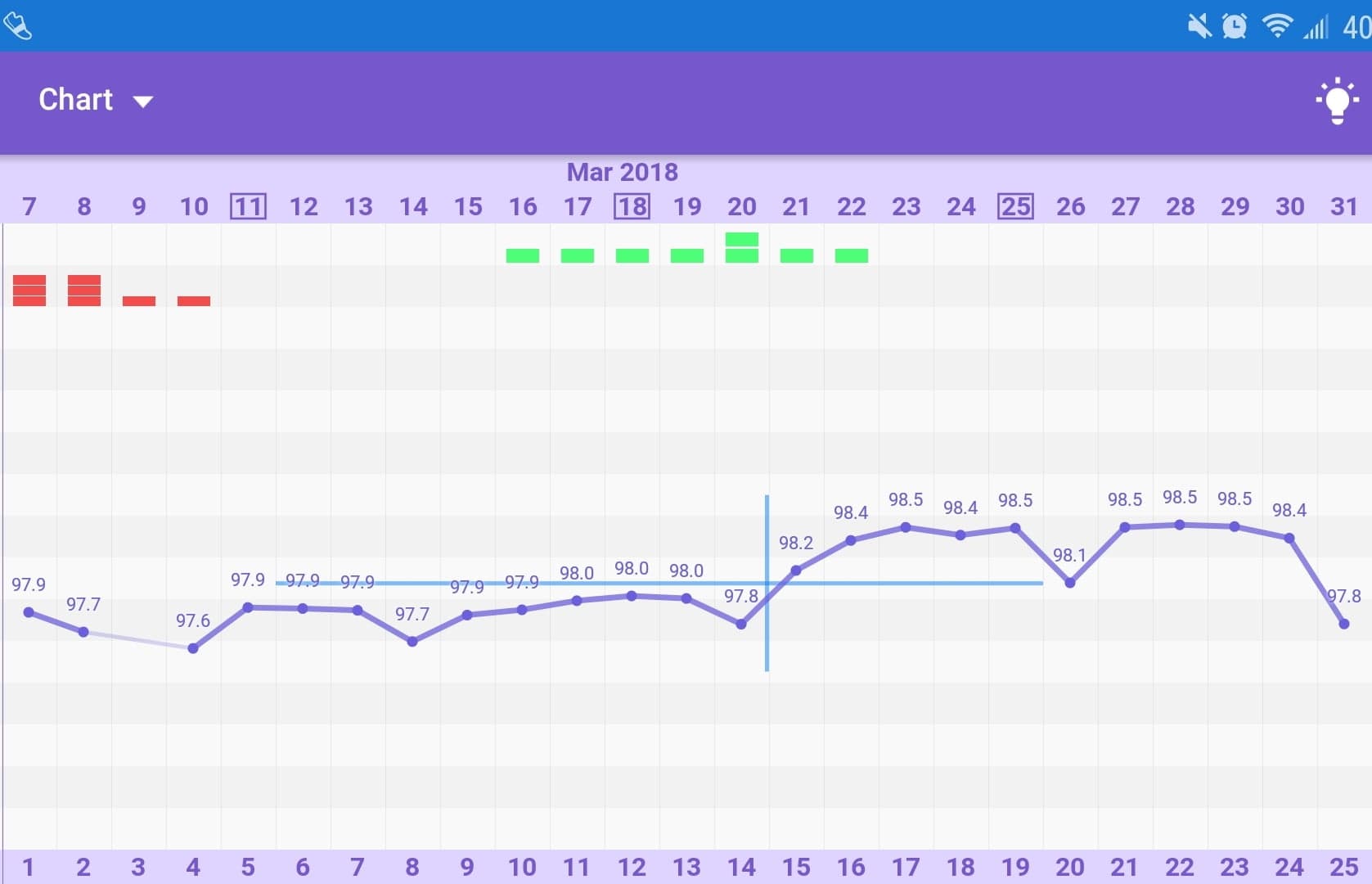This screenshot has height=884, width=1372.
Task: Select boxed date 25 in header
Action: pos(1015,206)
